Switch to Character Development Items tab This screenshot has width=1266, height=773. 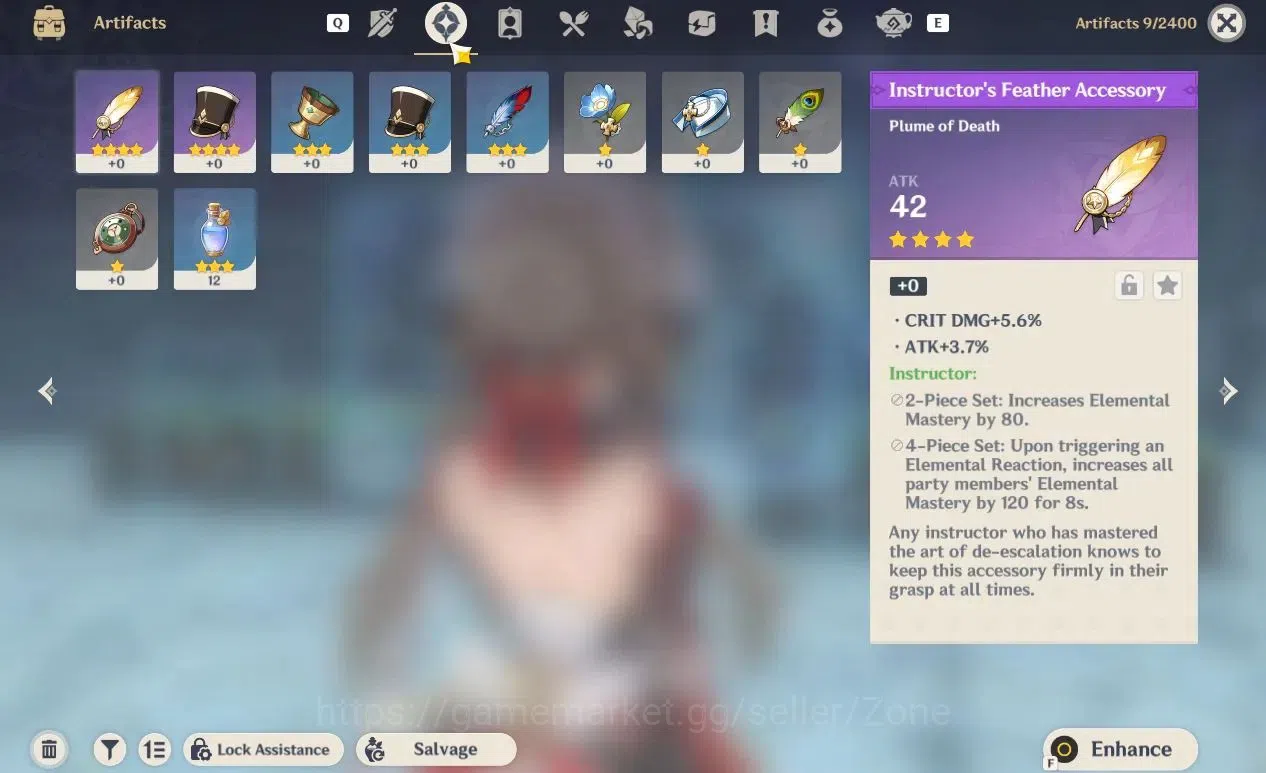(x=510, y=23)
